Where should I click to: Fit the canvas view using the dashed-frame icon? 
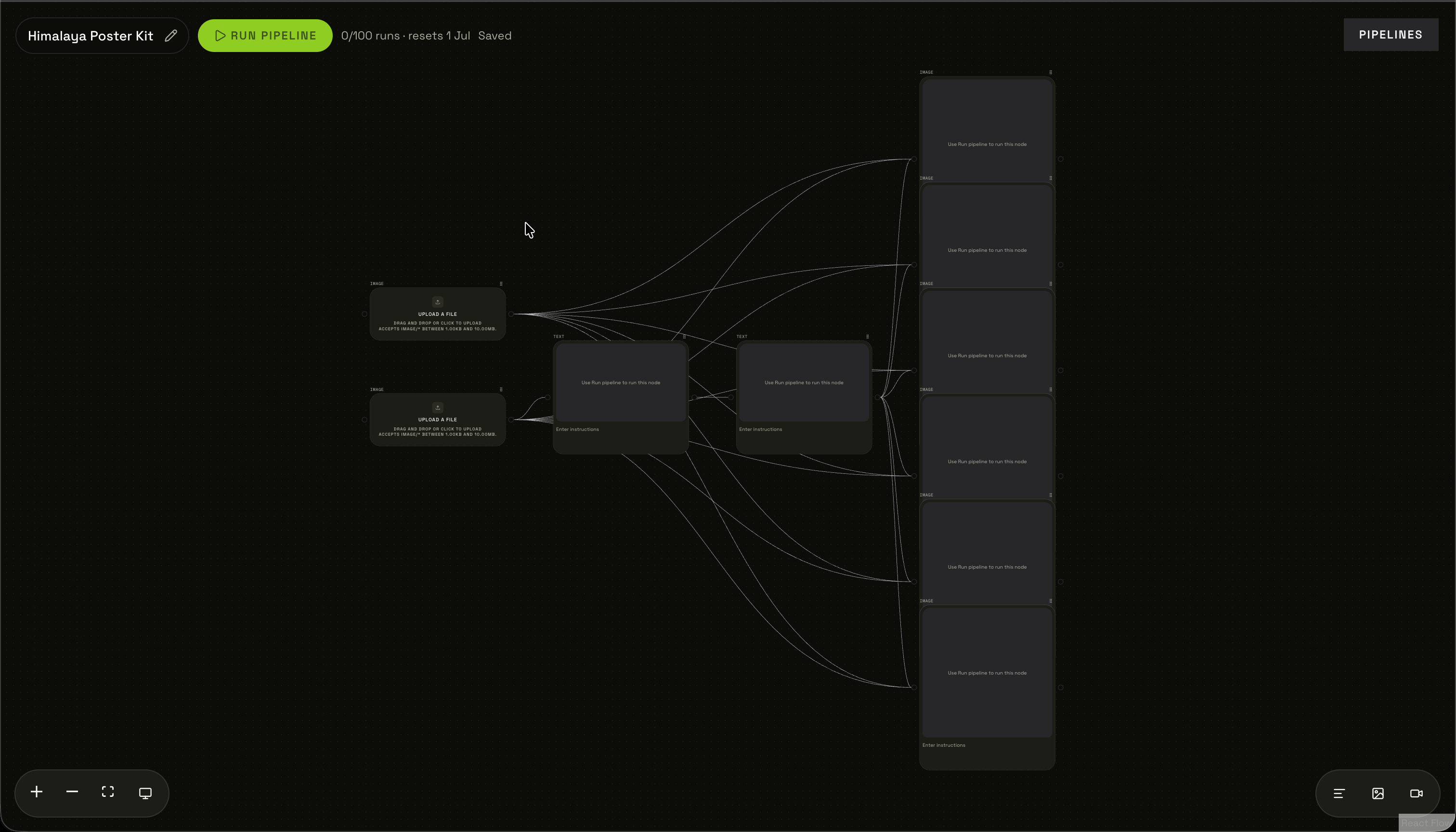point(108,792)
